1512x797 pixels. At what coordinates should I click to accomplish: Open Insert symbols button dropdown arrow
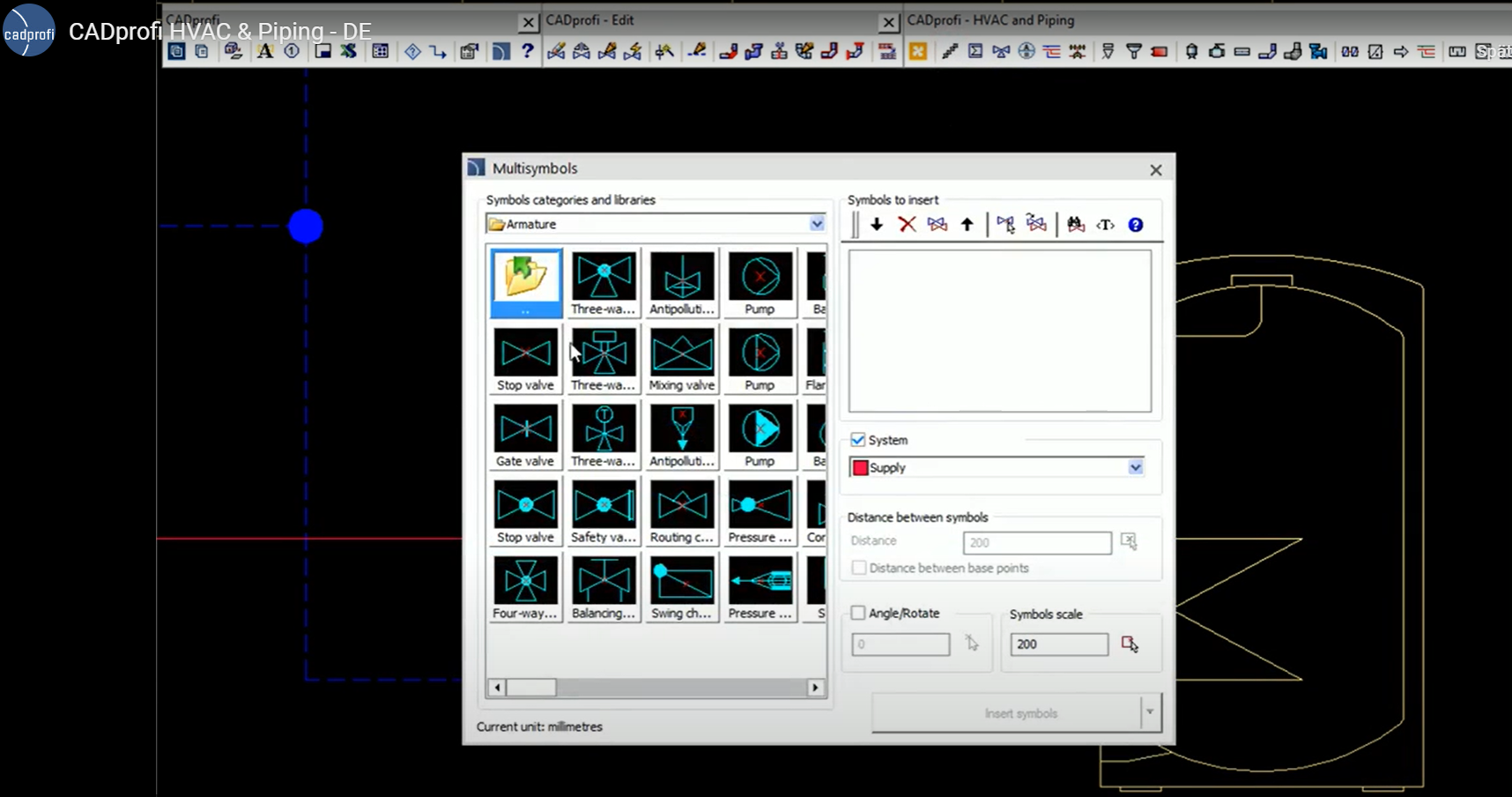[1150, 712]
